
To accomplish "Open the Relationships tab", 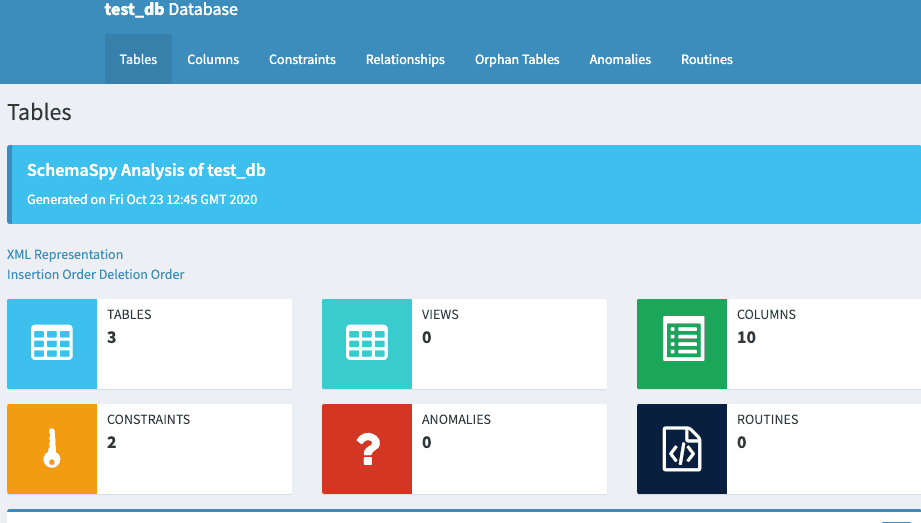I will point(405,59).
